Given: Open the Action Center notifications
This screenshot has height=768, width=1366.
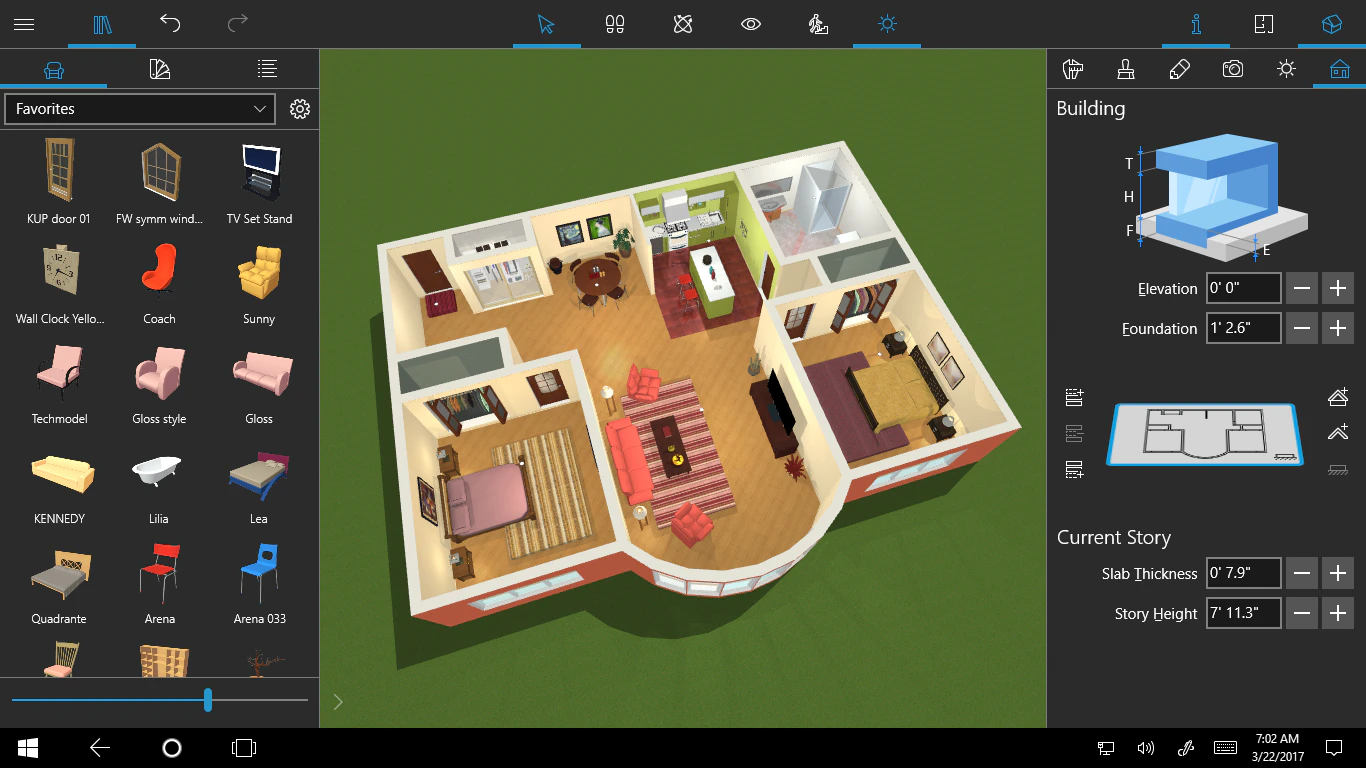Looking at the screenshot, I should click(1333, 747).
